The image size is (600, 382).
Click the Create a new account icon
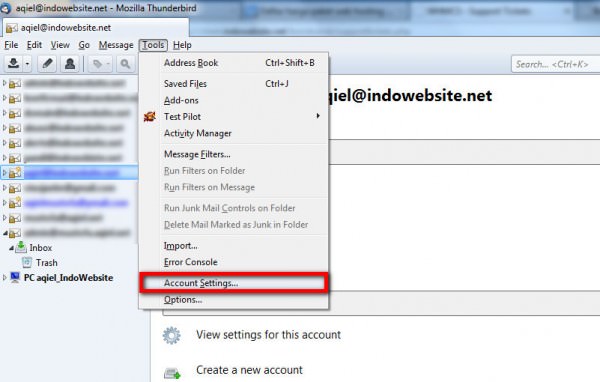click(x=172, y=372)
